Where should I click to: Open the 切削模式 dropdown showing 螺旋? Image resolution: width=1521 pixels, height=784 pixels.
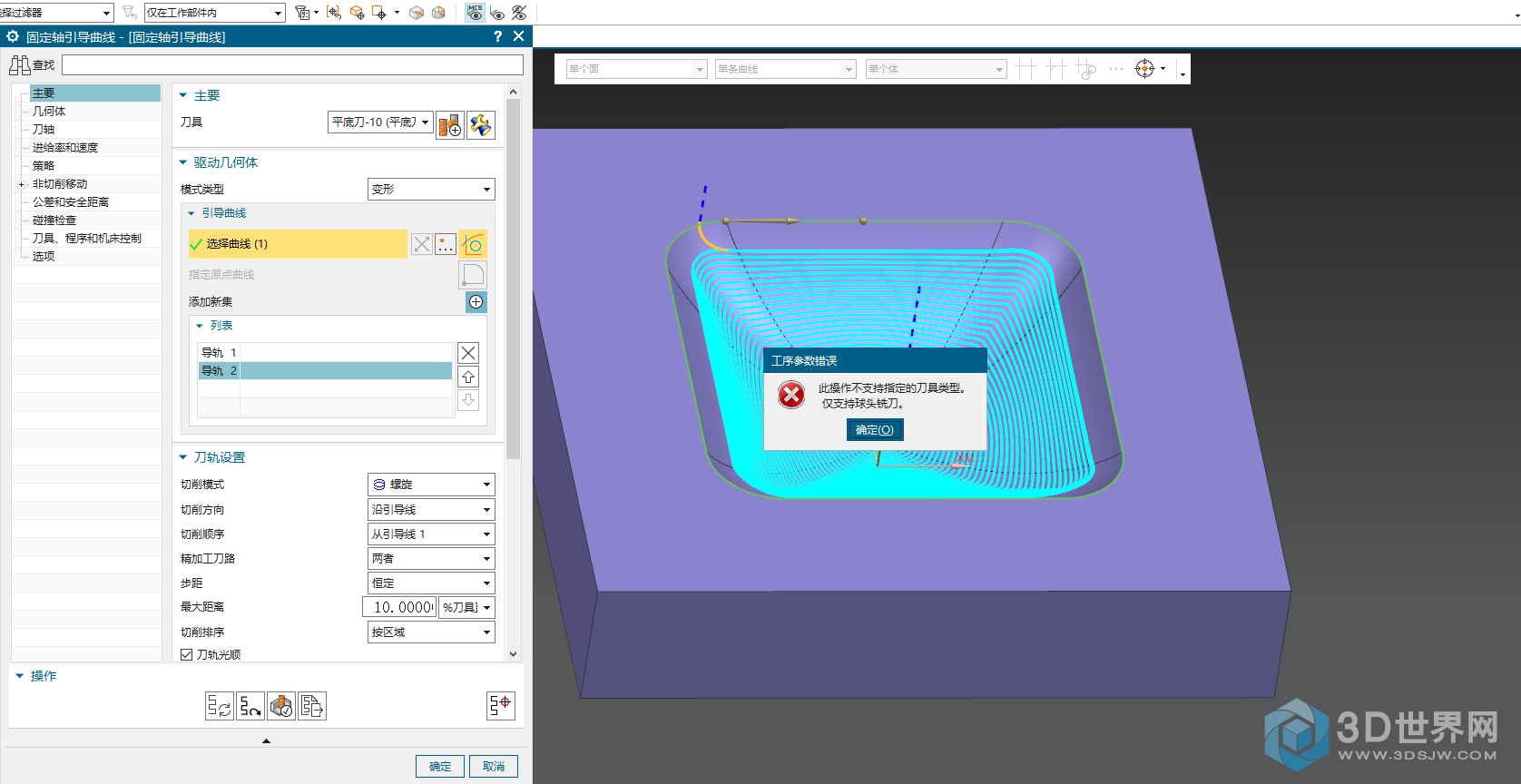point(431,485)
